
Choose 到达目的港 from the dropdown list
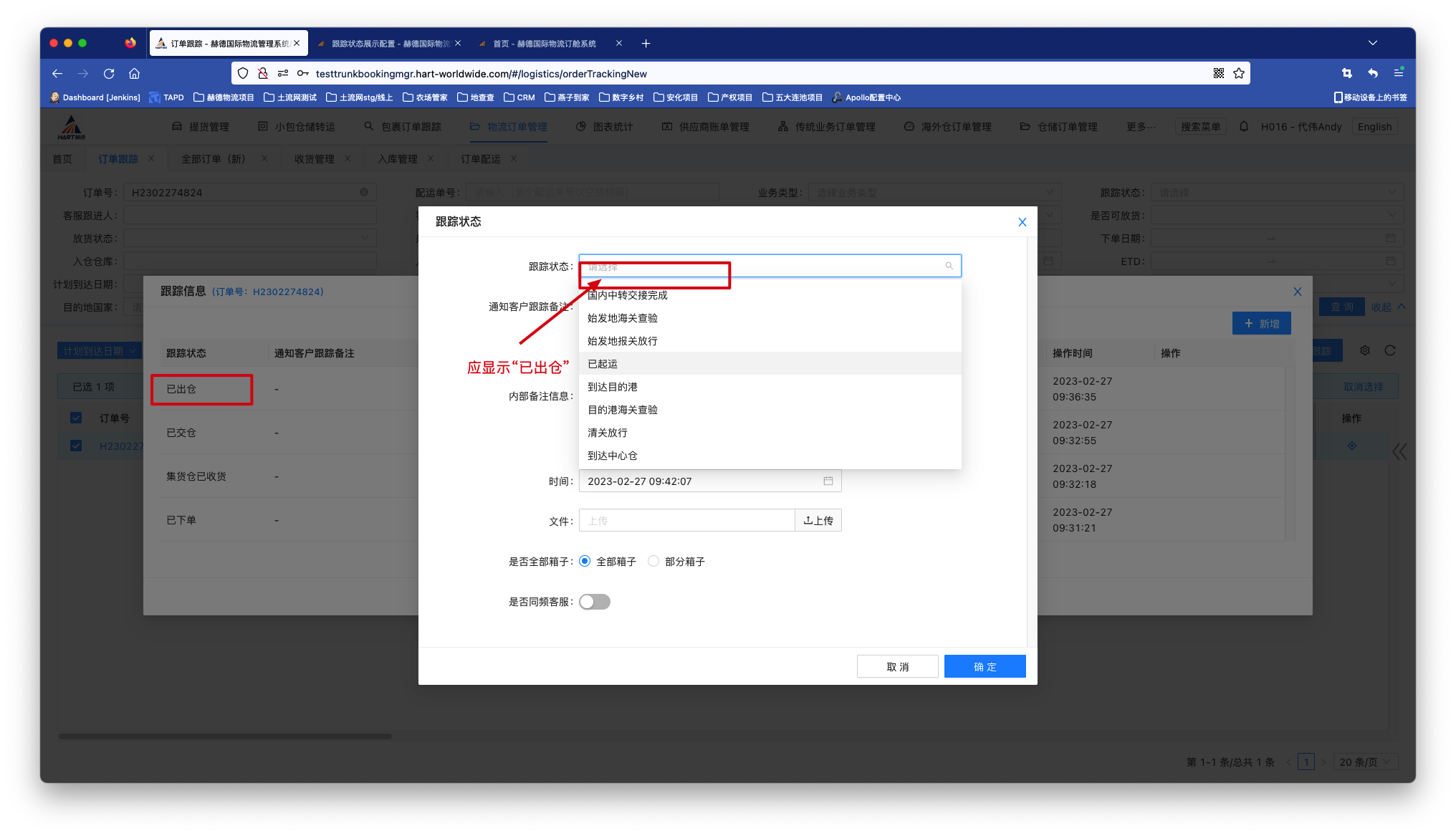coord(613,387)
